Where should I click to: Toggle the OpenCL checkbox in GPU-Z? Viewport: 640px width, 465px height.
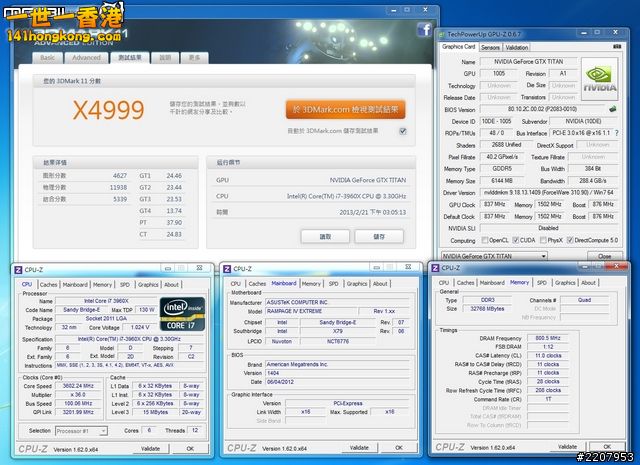(486, 240)
